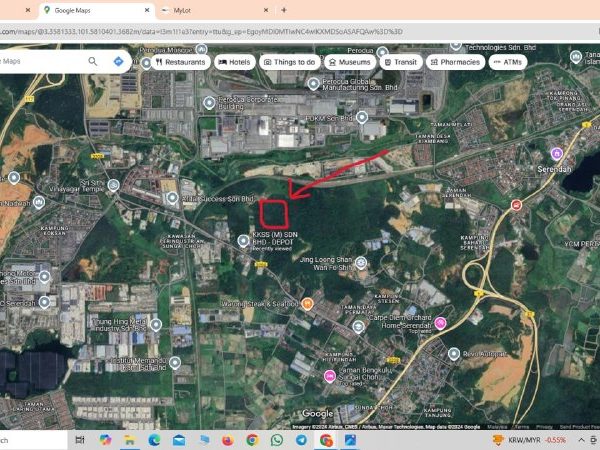This screenshot has height=450, width=600.
Task: Click the Perodua Global Manufacturing pin
Action: (x=313, y=84)
